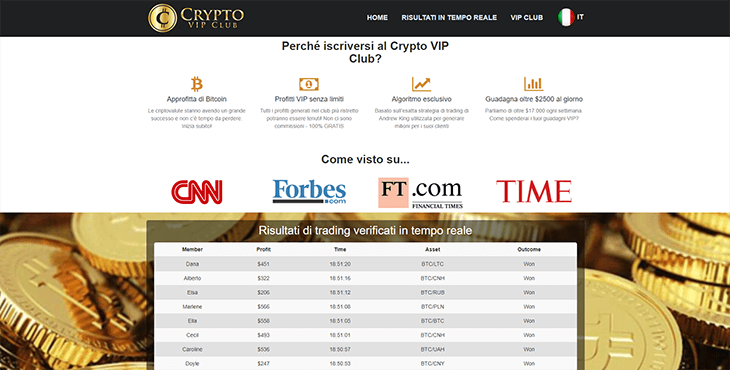Click the CNN logo
The width and height of the screenshot is (730, 370).
pyautogui.click(x=197, y=192)
